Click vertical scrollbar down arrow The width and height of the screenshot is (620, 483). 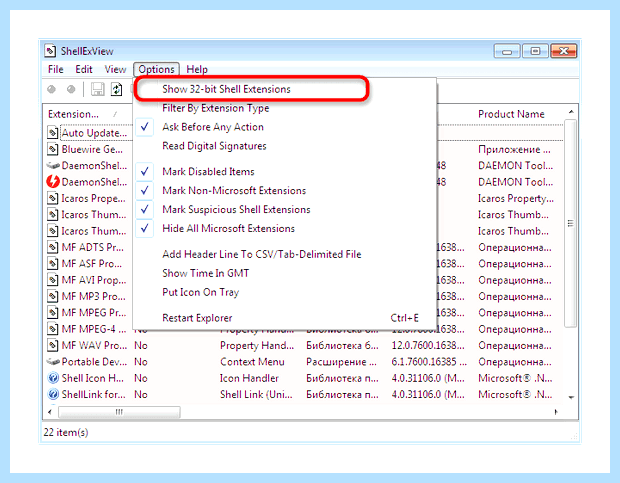click(x=571, y=397)
